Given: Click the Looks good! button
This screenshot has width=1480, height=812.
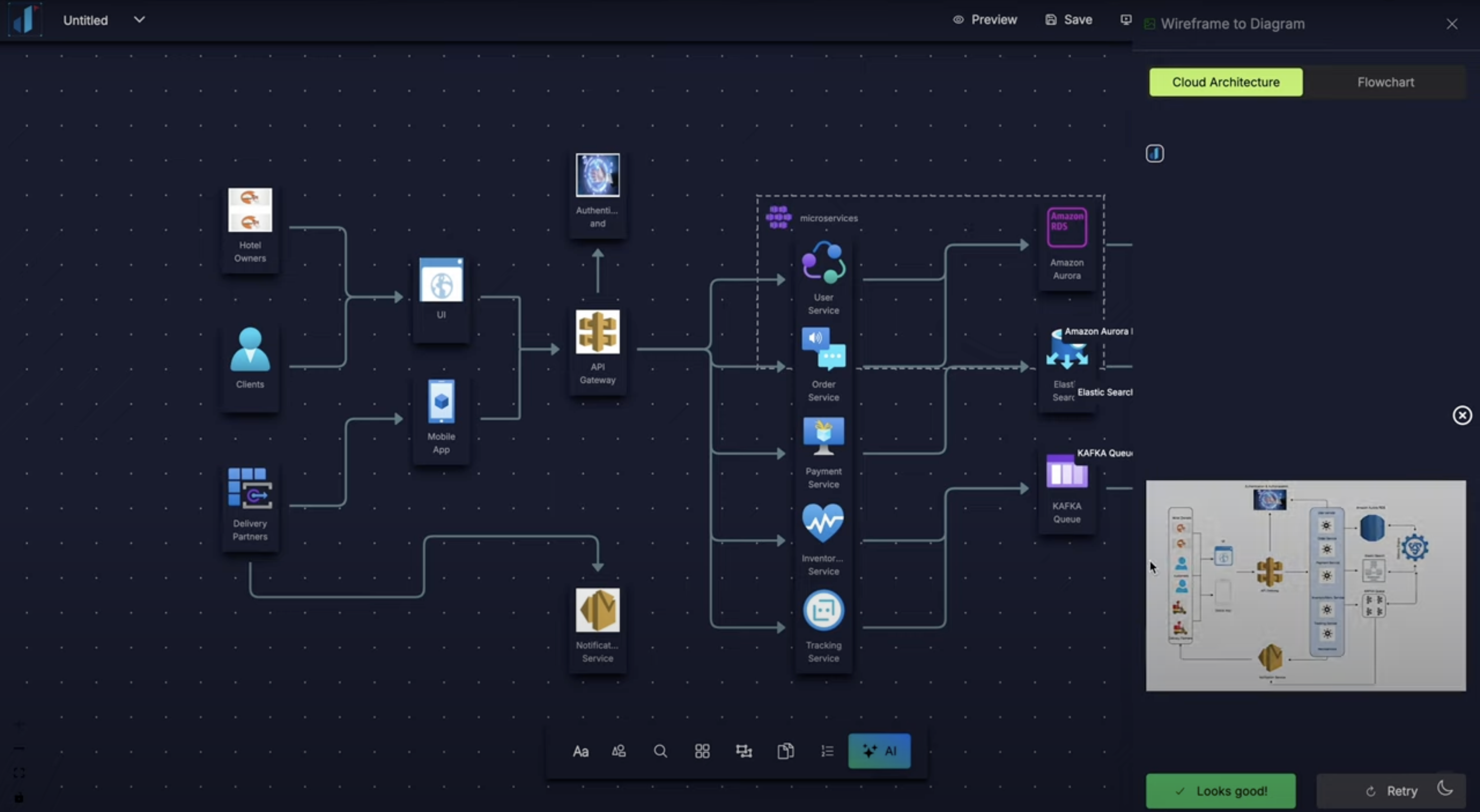Looking at the screenshot, I should click(1220, 791).
